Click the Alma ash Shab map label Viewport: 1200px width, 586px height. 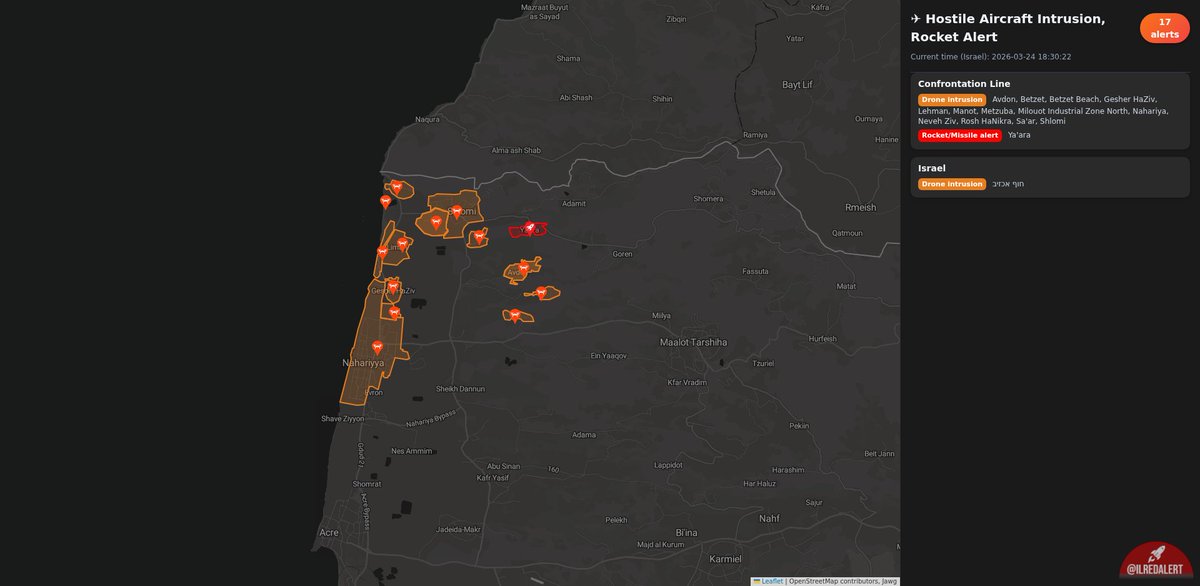(x=516, y=150)
